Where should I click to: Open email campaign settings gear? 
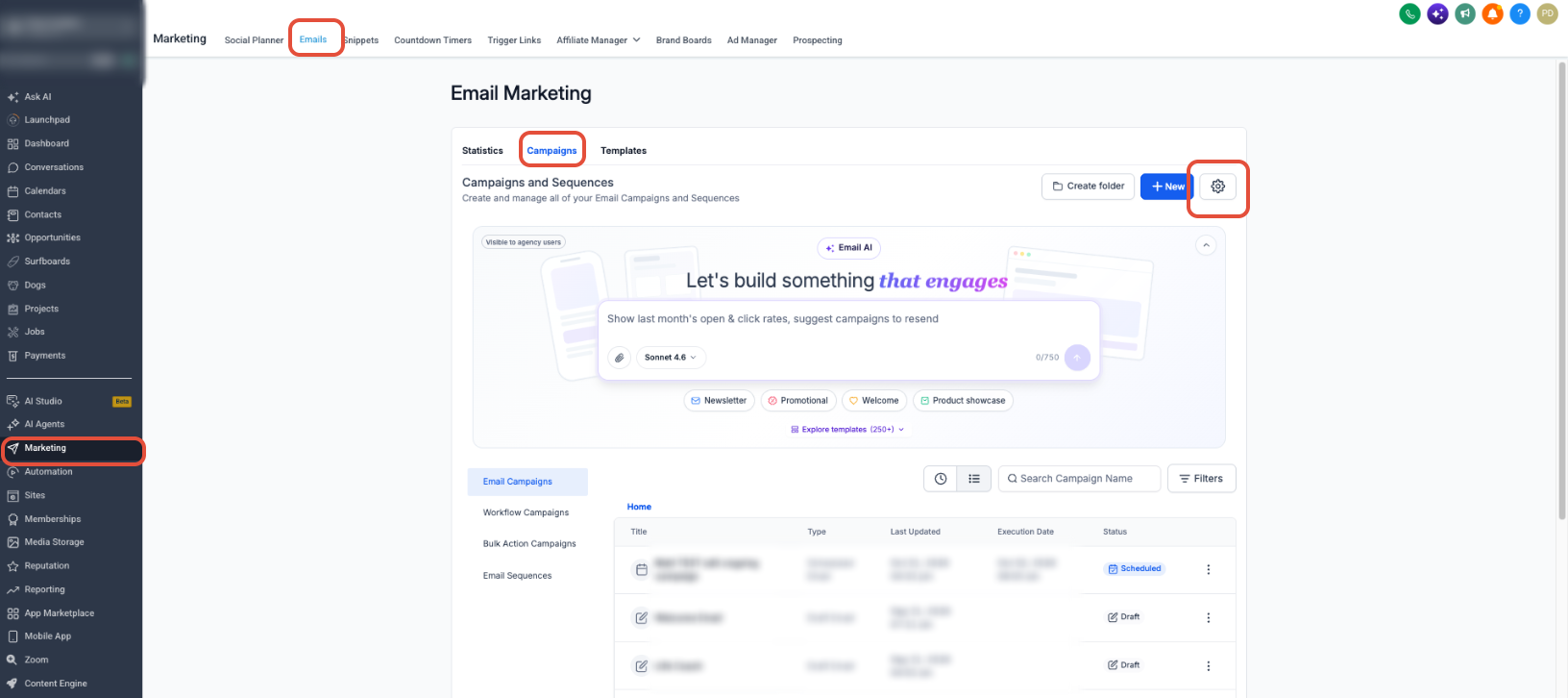tap(1218, 187)
